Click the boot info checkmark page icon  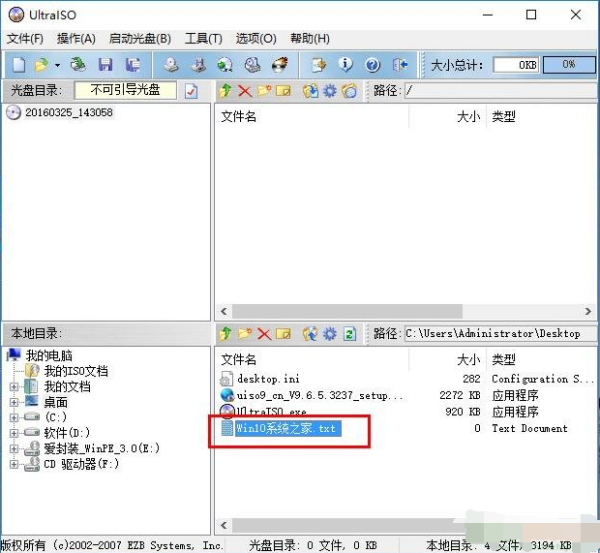tap(191, 91)
